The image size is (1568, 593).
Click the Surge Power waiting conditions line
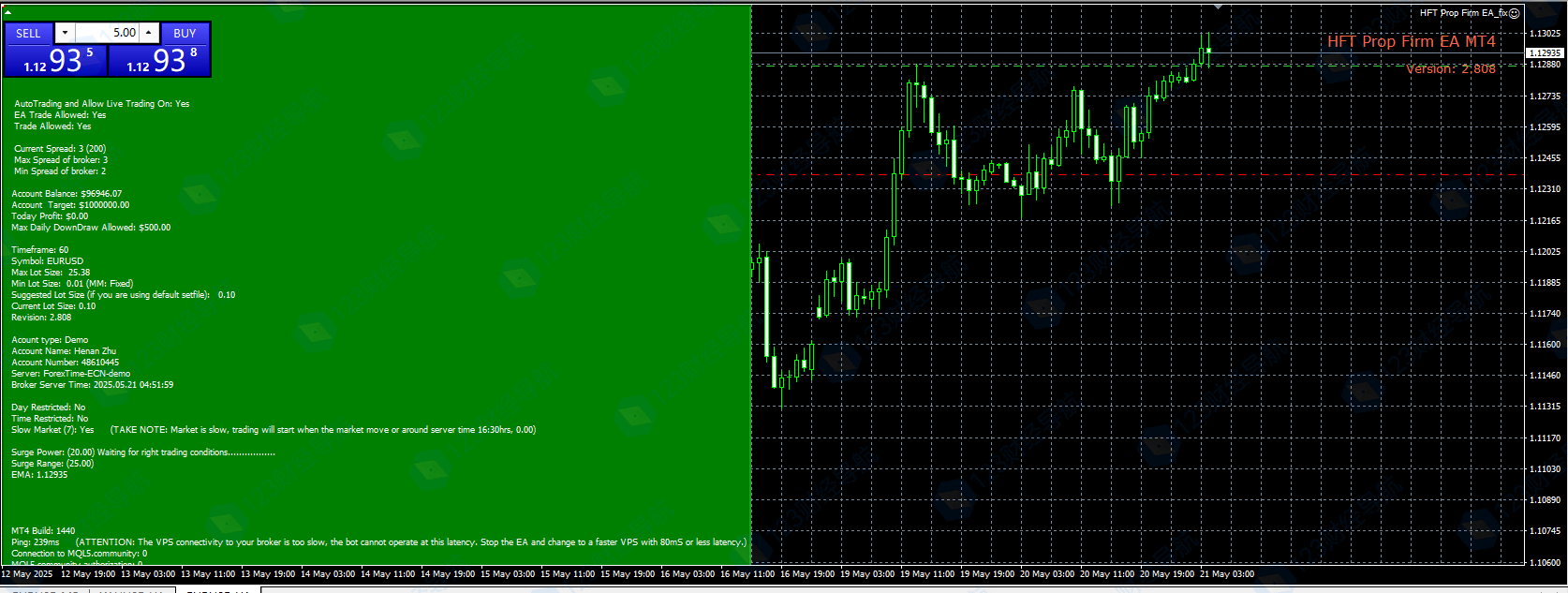[143, 452]
